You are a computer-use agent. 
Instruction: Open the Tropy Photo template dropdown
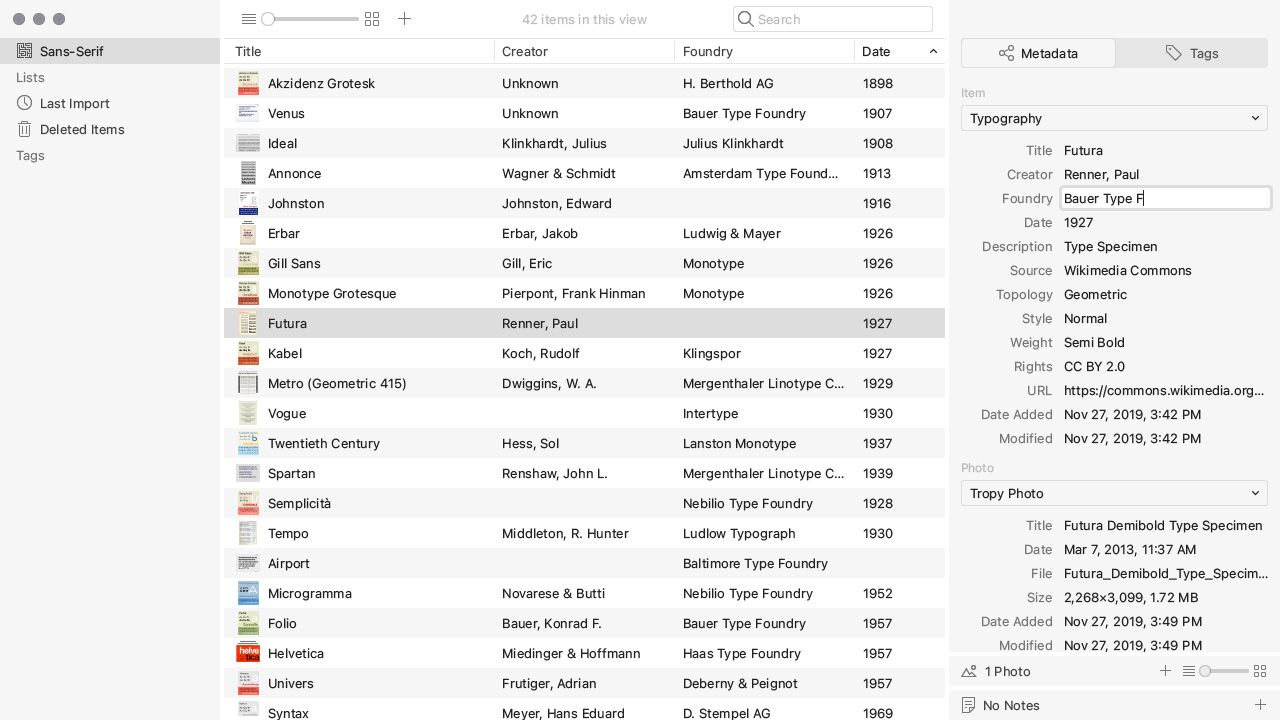point(1114,493)
